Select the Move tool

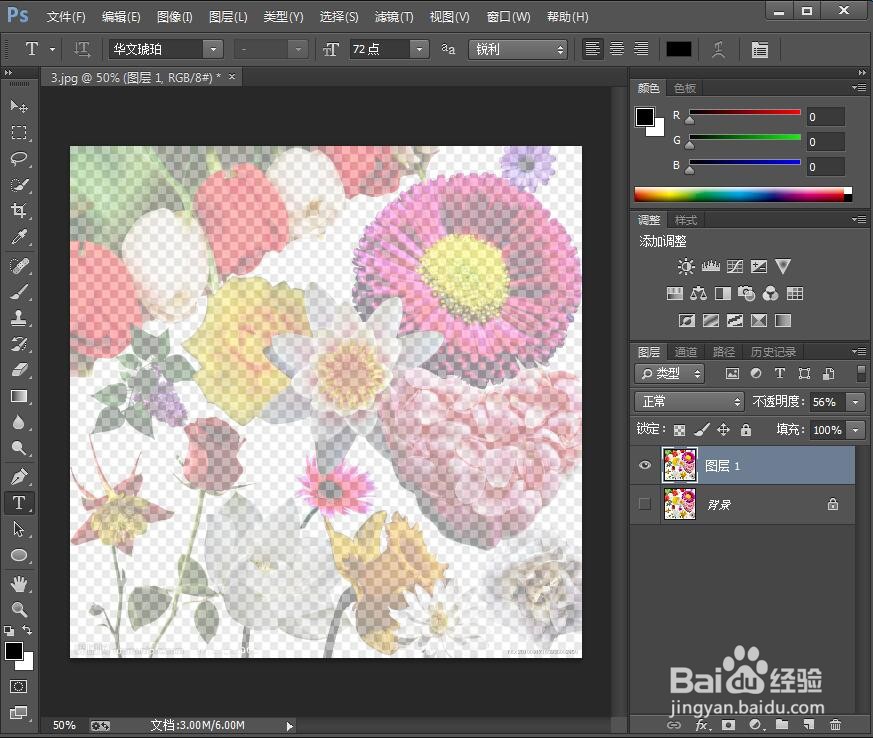point(18,106)
